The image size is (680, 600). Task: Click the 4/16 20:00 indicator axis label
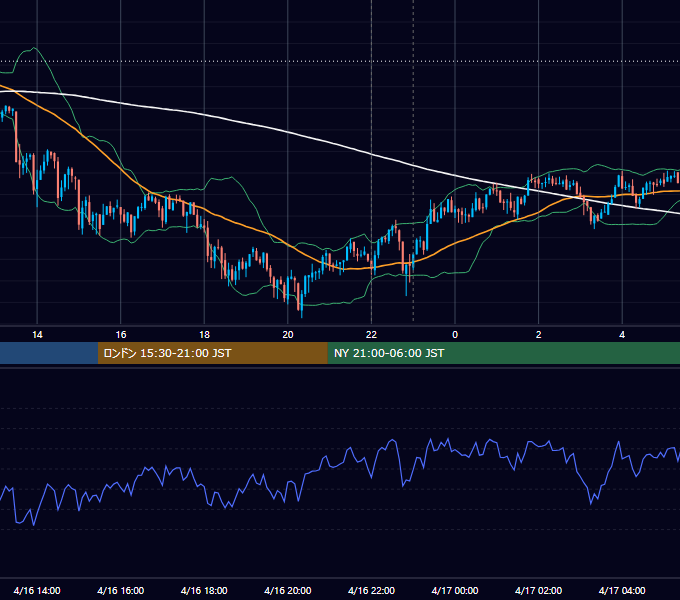[288, 590]
